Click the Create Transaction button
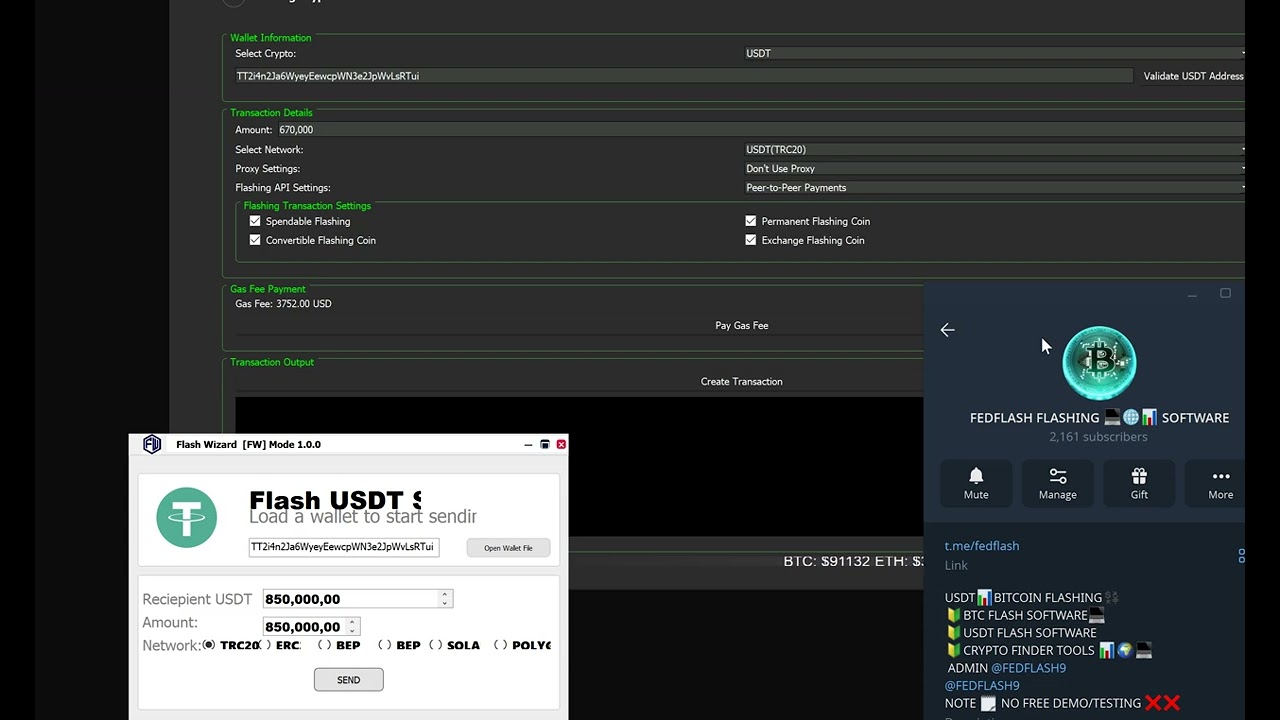This screenshot has width=1280, height=720. coord(741,381)
